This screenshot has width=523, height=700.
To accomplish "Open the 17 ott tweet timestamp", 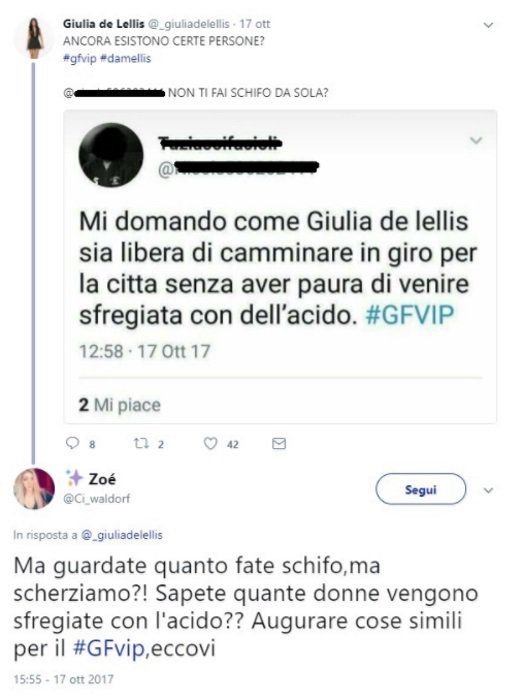I will (255, 24).
